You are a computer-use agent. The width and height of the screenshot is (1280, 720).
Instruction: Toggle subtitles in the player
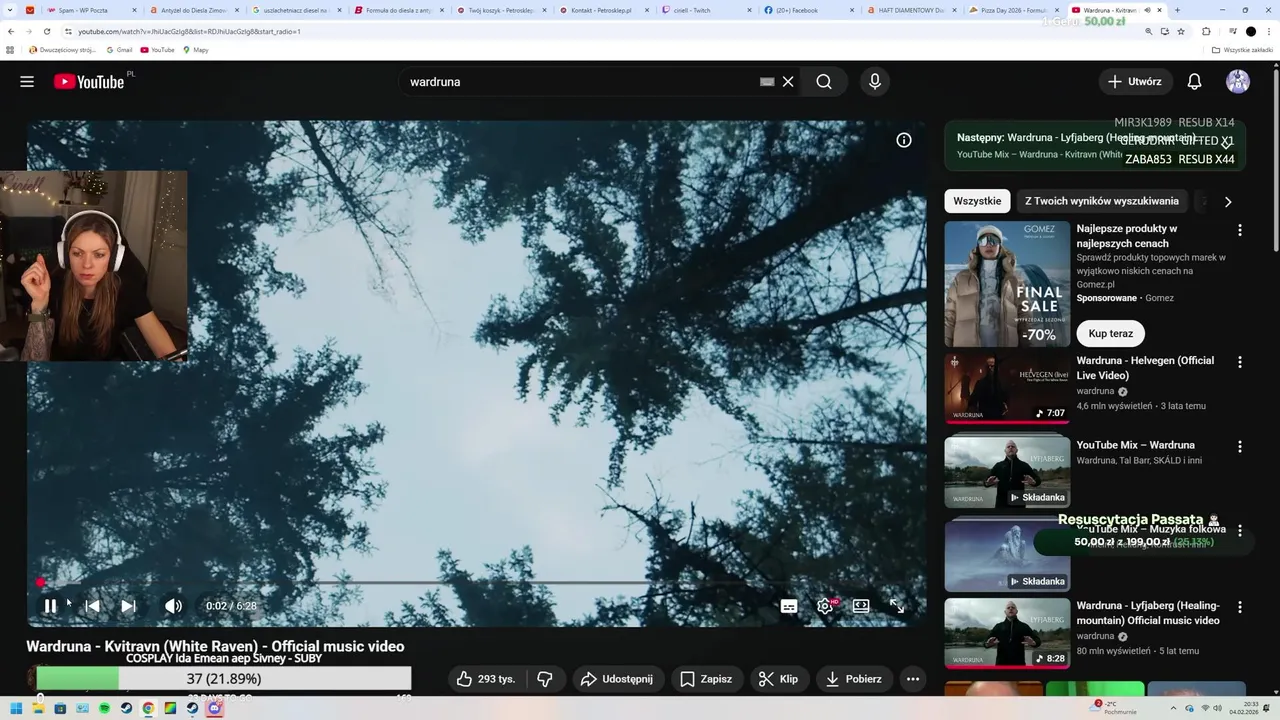(789, 606)
